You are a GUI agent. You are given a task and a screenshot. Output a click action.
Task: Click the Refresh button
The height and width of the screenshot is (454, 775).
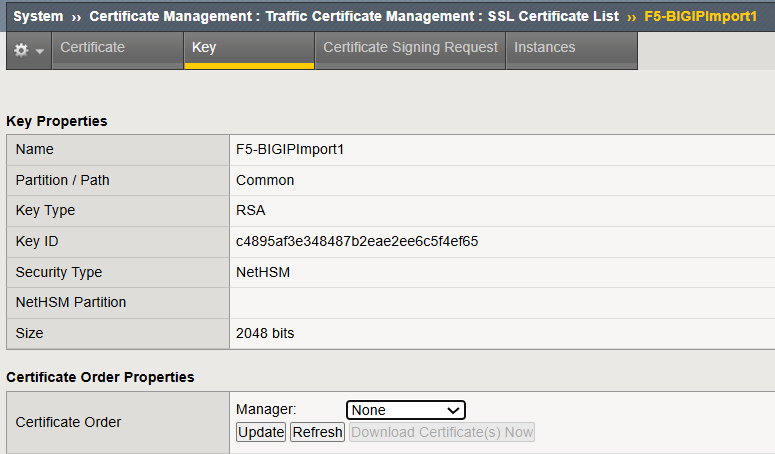point(317,432)
